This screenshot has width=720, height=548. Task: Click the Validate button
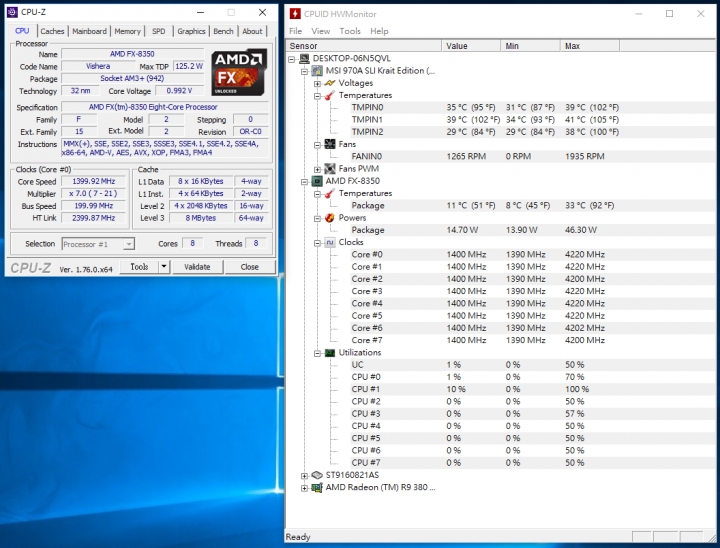[197, 266]
